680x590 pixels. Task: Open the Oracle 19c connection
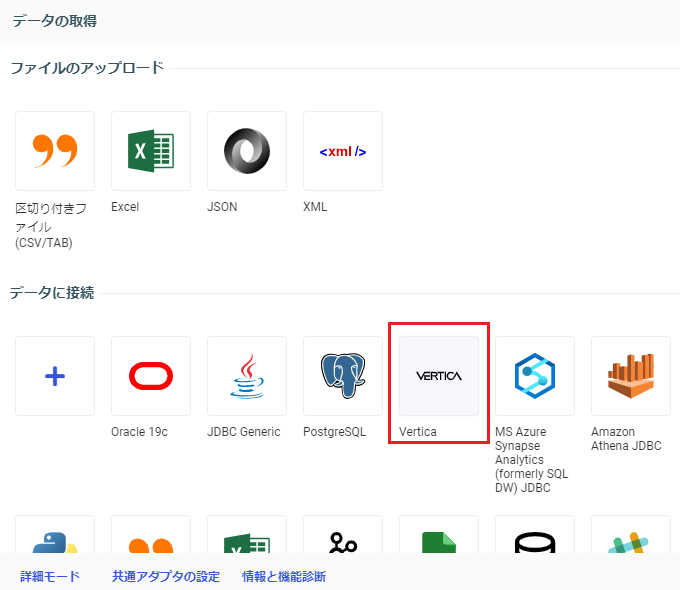point(151,376)
